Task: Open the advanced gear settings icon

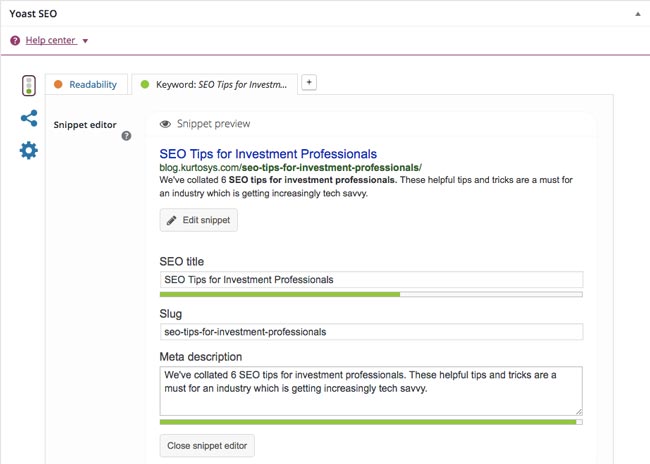Action: (x=29, y=151)
